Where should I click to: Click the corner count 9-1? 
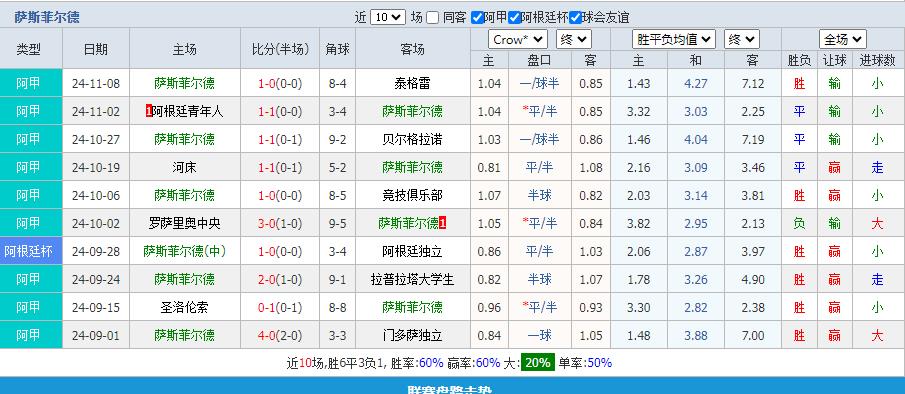click(x=338, y=279)
